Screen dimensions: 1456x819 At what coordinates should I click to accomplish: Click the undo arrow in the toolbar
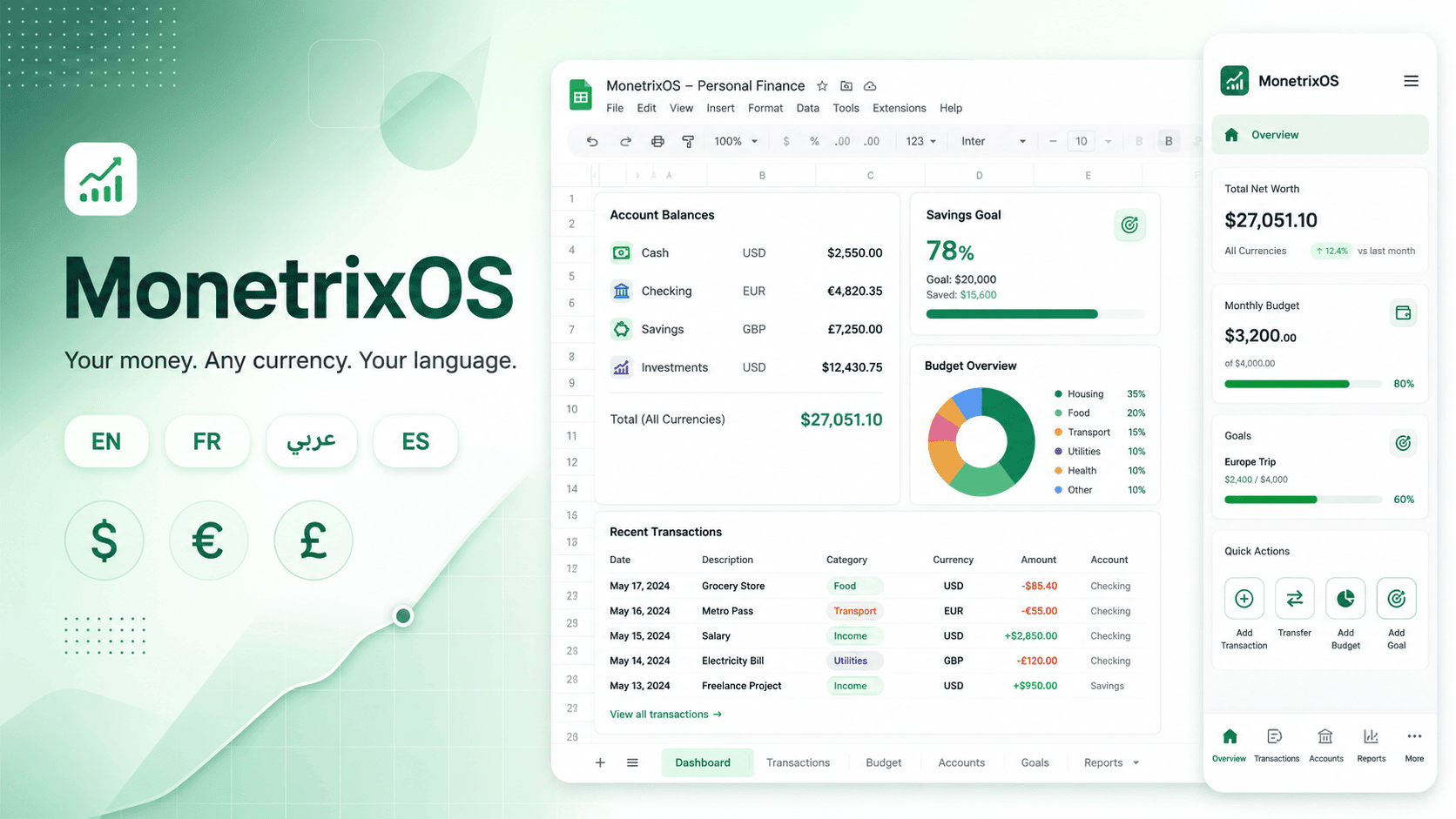(x=592, y=141)
